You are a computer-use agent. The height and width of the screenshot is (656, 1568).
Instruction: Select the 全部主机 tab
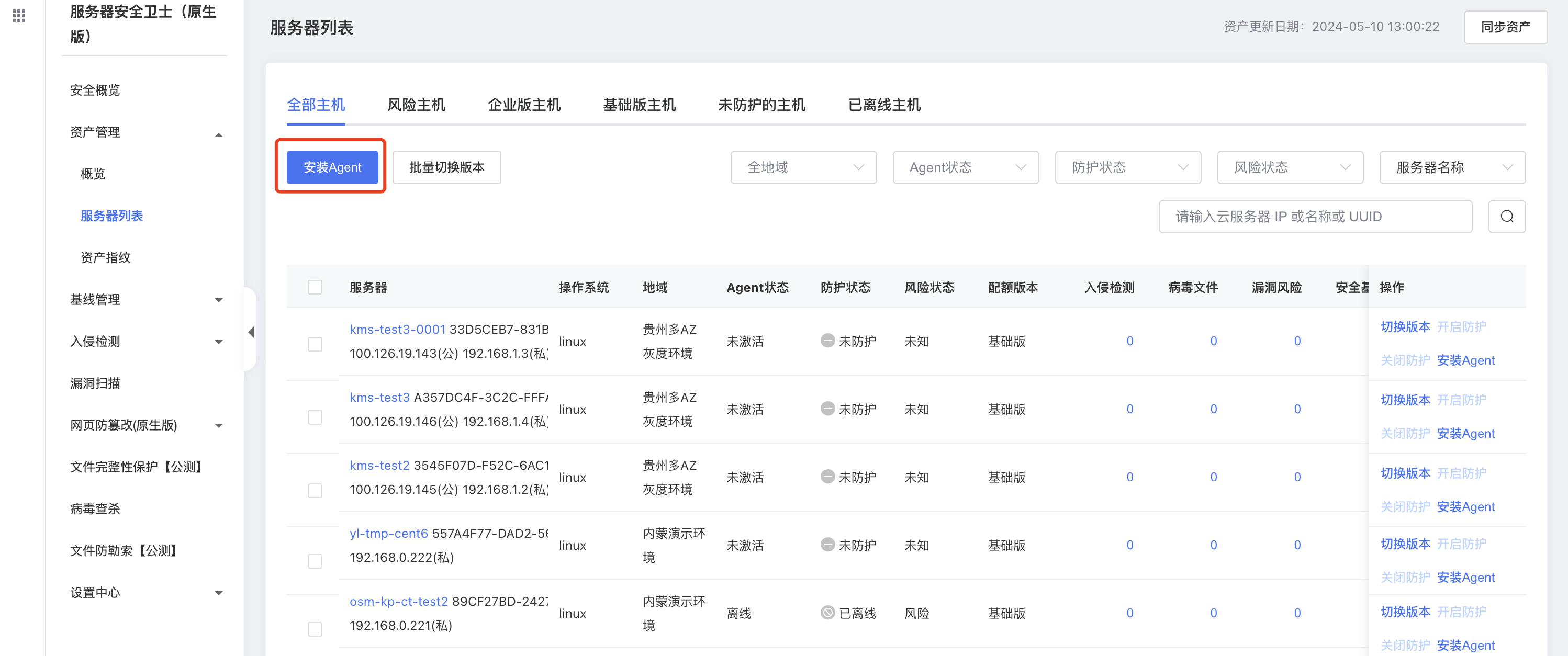(315, 105)
